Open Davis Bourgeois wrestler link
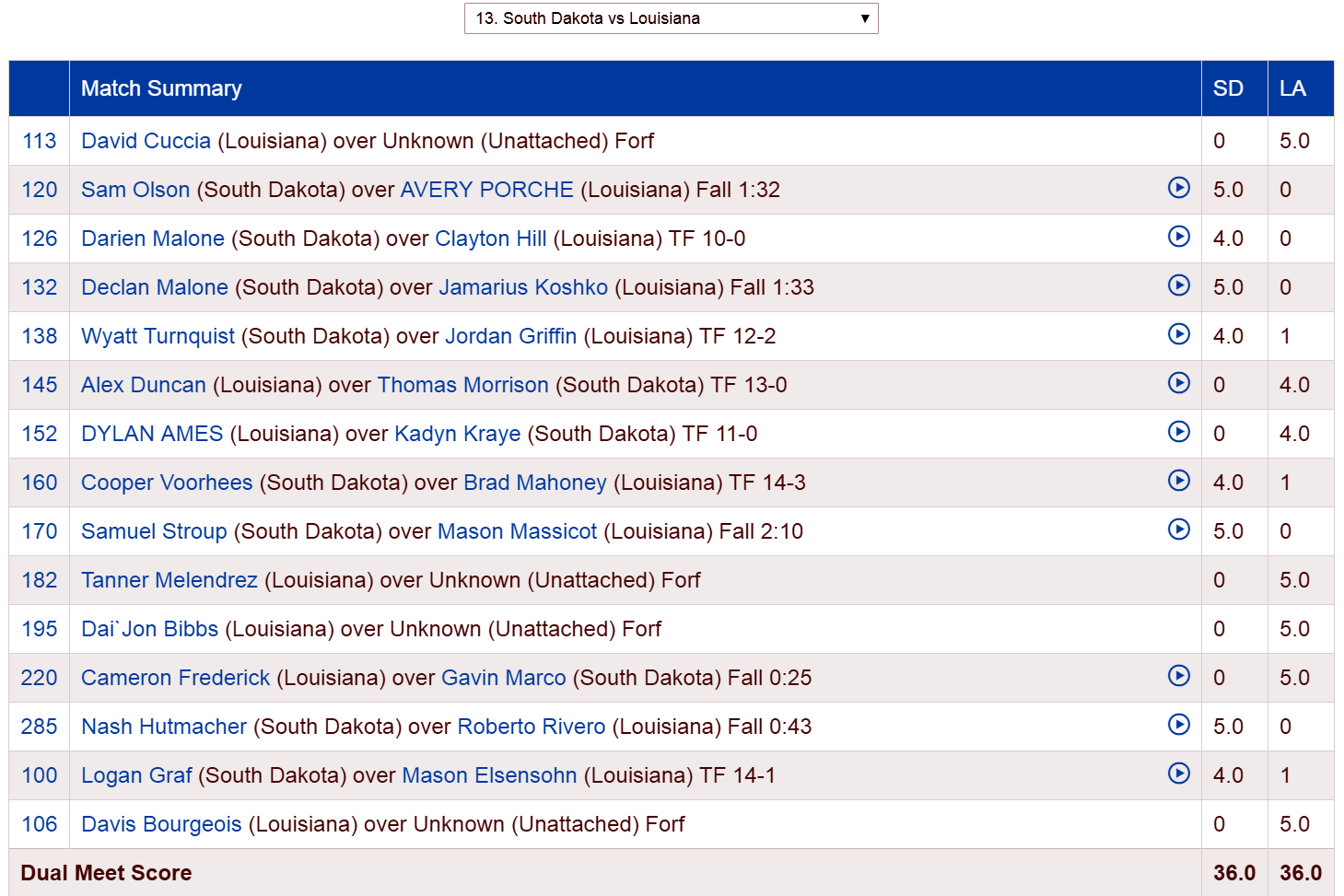1344x896 pixels. [161, 824]
